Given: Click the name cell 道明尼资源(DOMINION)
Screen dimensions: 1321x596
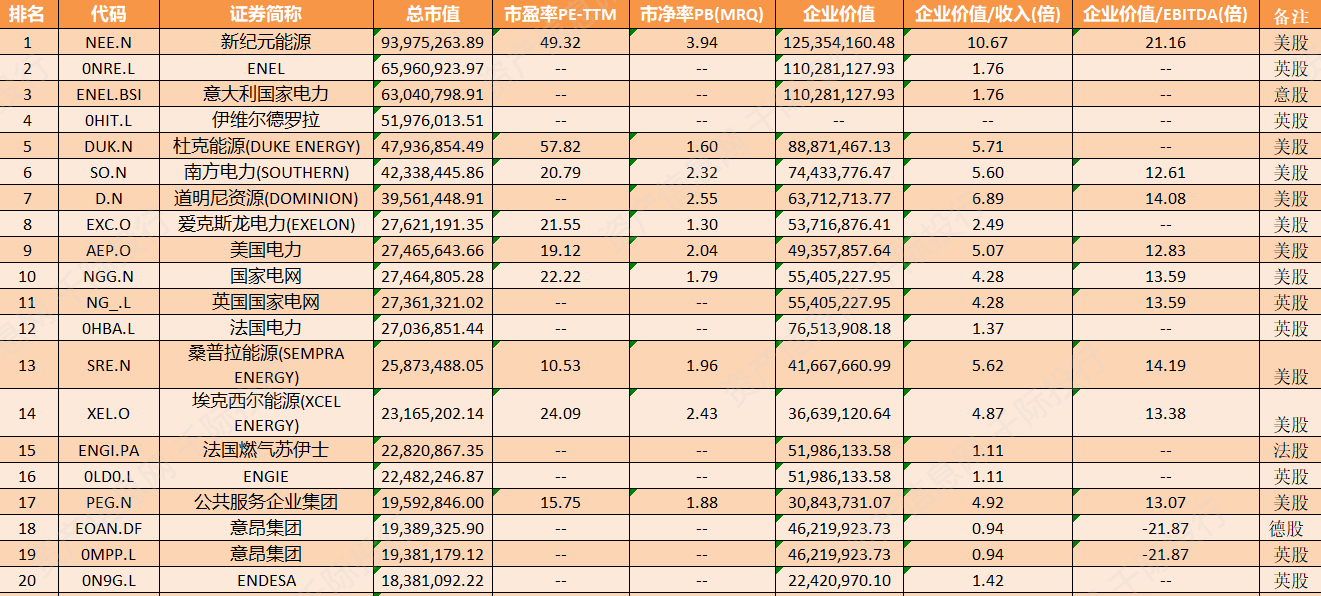Looking at the screenshot, I should pos(265,198).
